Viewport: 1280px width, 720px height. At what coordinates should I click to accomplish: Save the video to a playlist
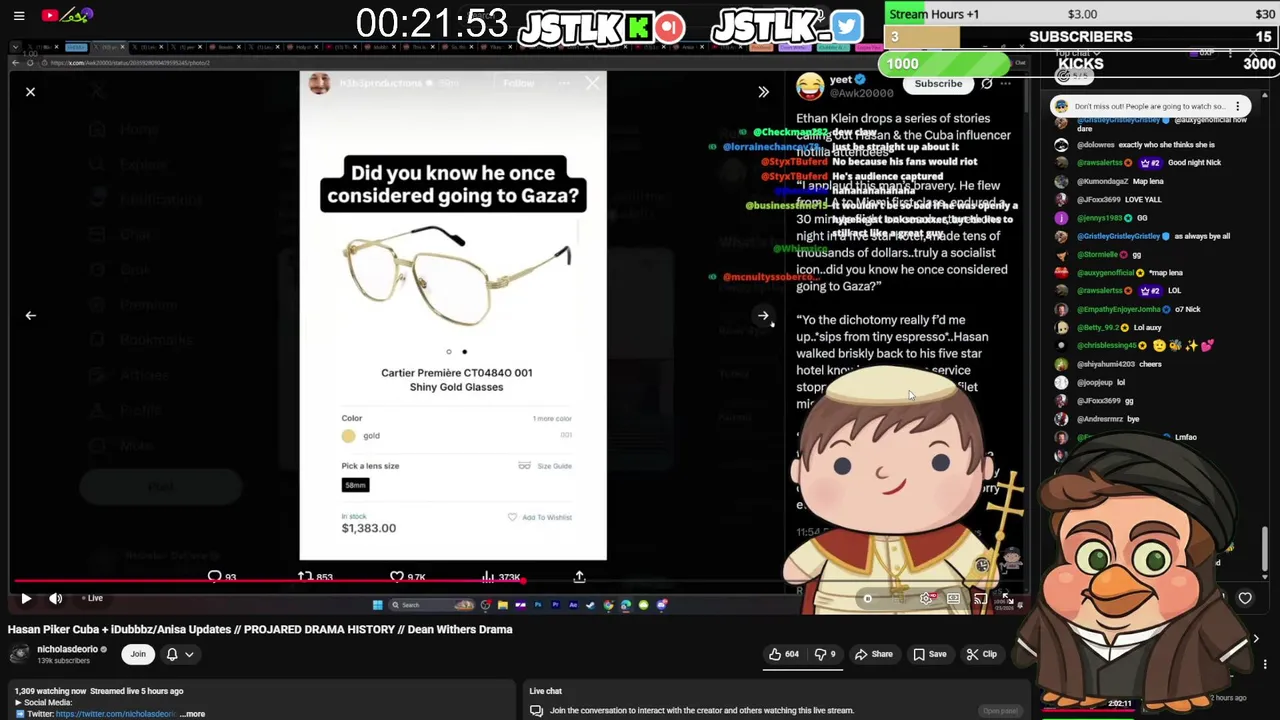pos(929,654)
